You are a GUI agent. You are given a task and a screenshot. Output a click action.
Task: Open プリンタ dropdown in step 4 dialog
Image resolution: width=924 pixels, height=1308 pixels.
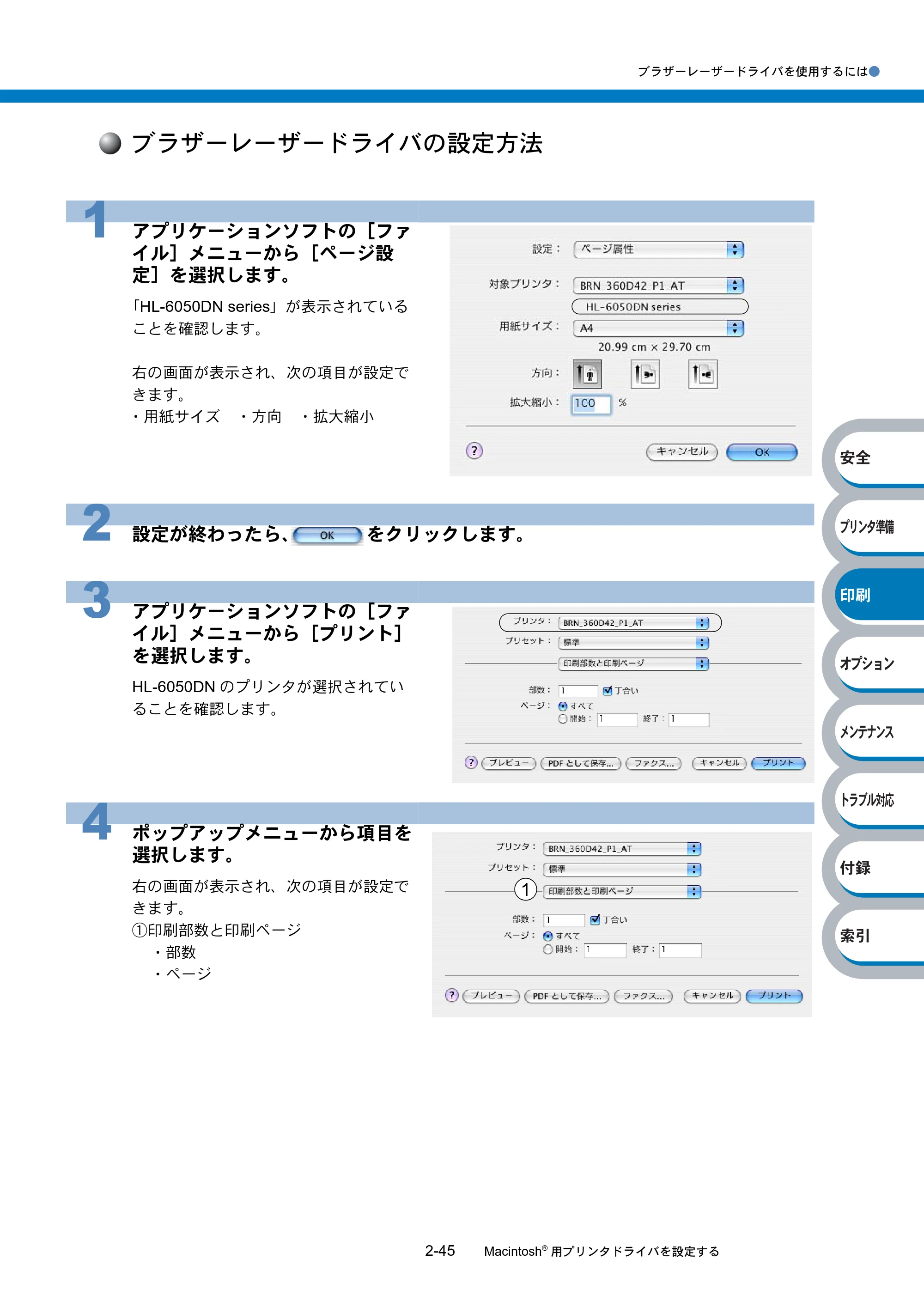(x=623, y=849)
